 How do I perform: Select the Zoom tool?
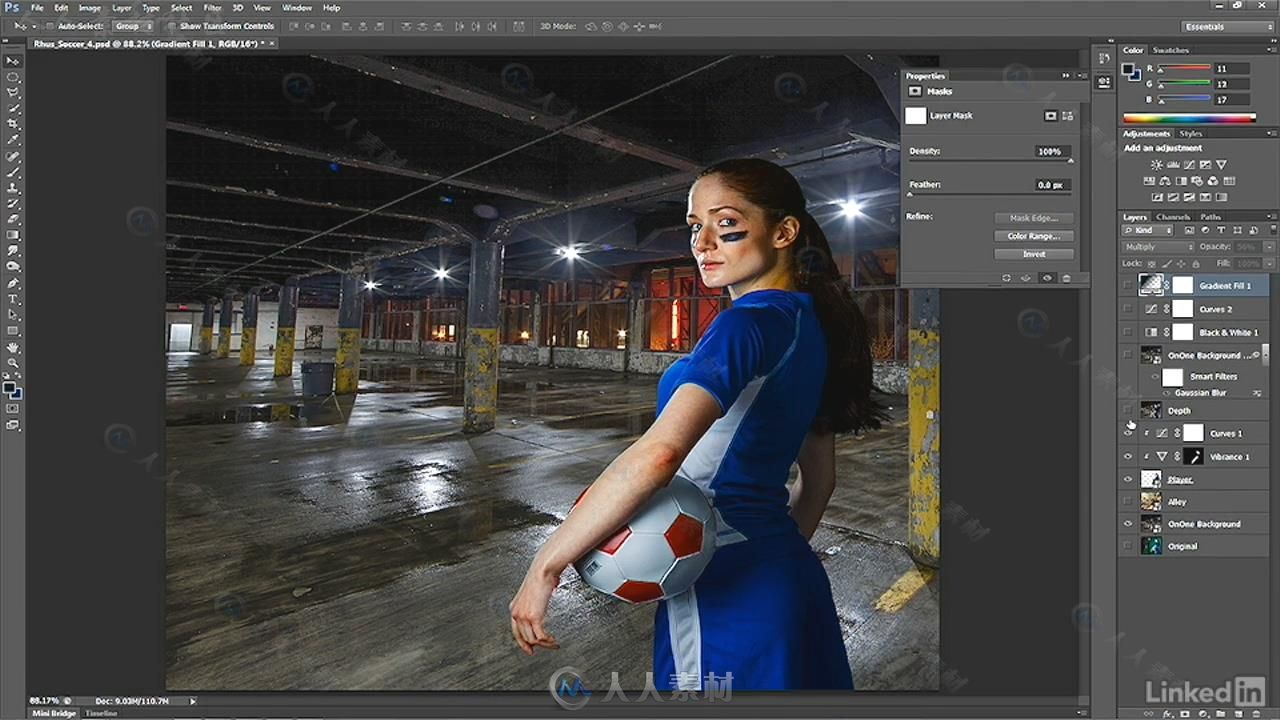click(x=14, y=363)
